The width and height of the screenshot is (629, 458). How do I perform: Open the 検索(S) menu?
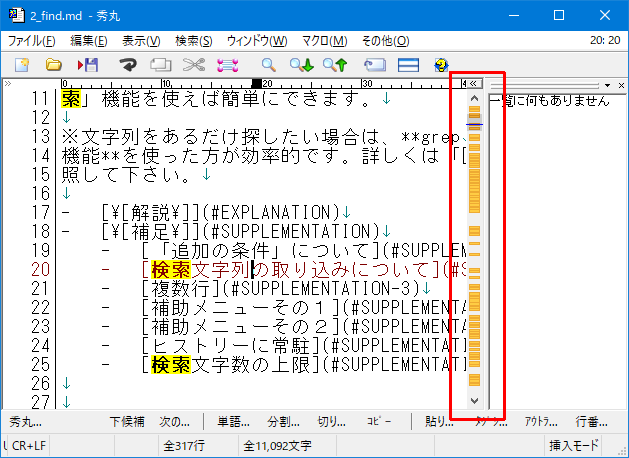[194, 41]
